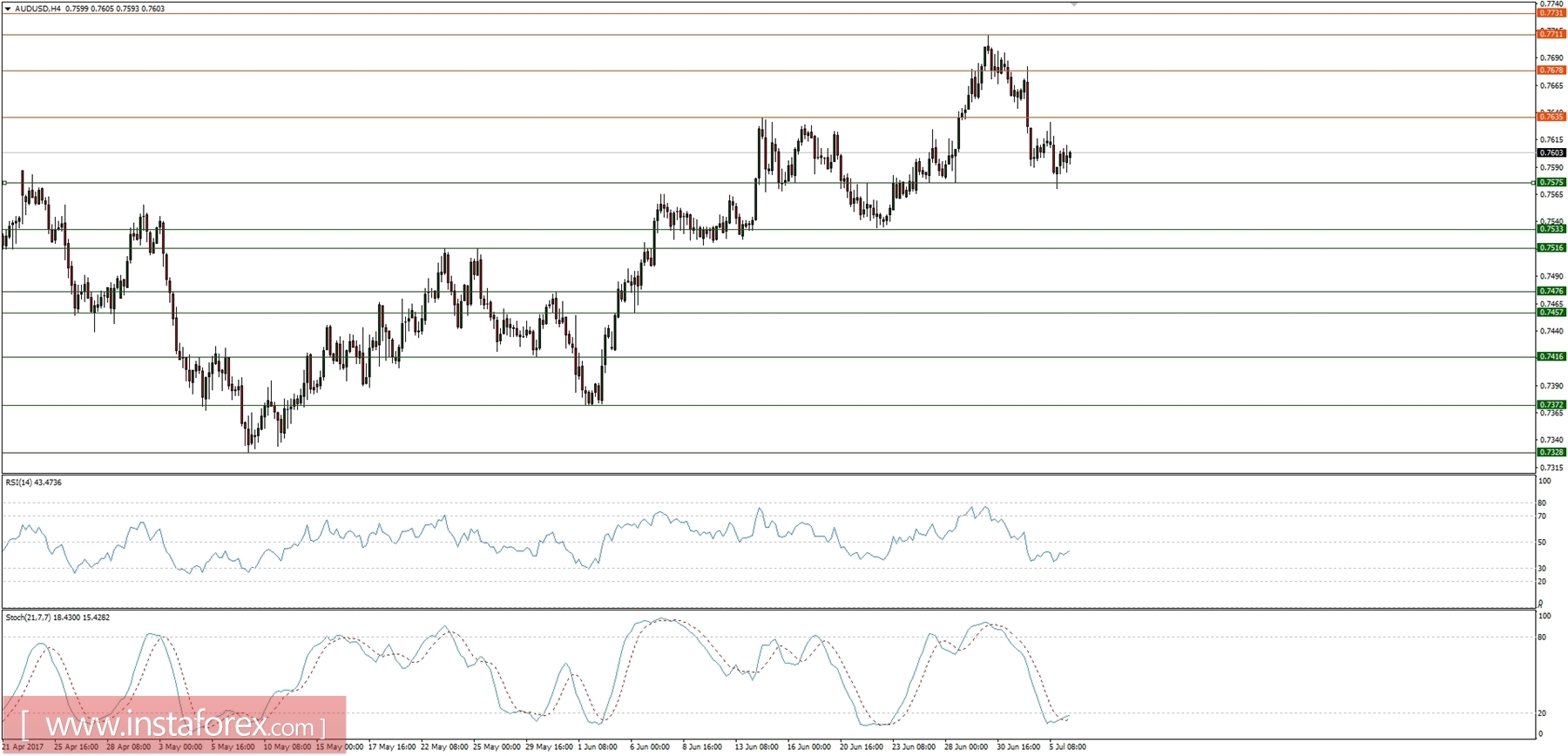Click the chart shift triangle marker at top

[1074, 4]
